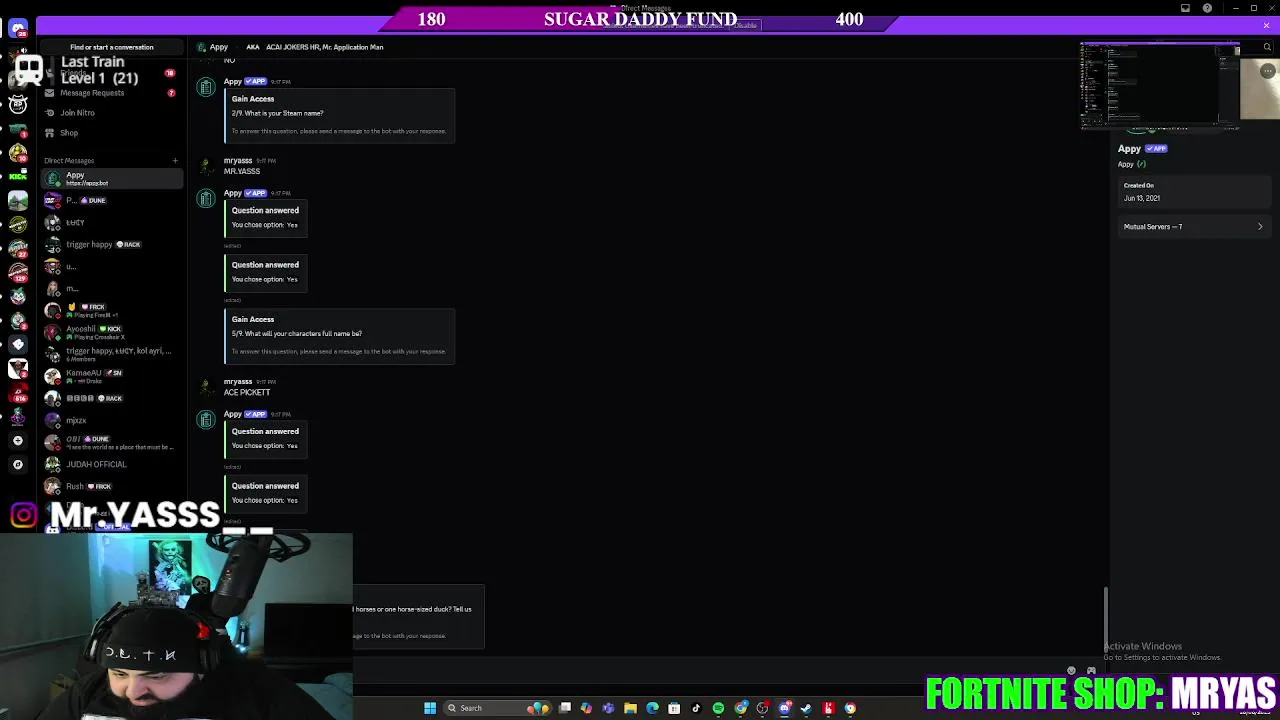Click the Discover servers compass icon

point(18,464)
